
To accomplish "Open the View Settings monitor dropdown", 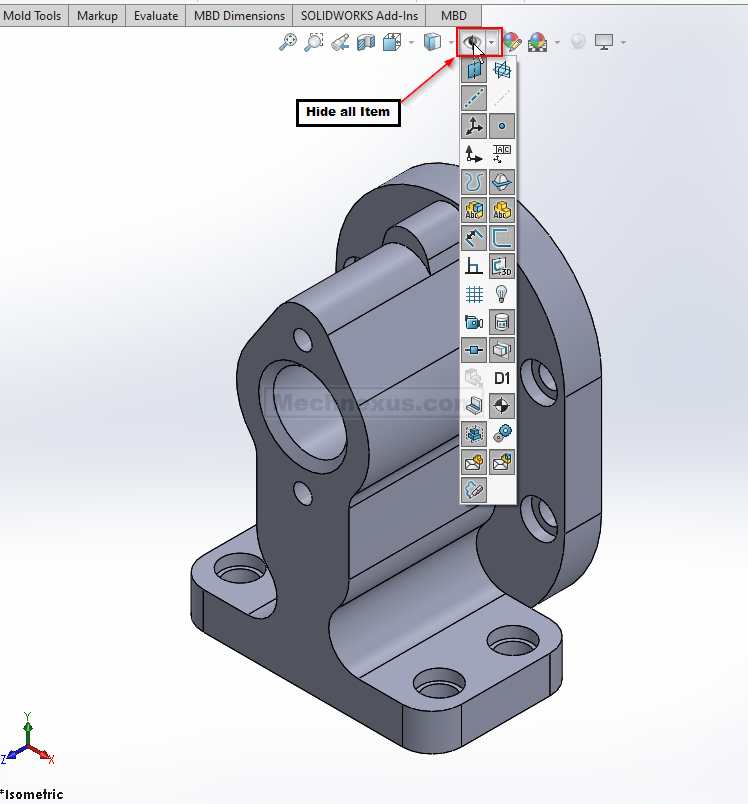I will (623, 42).
